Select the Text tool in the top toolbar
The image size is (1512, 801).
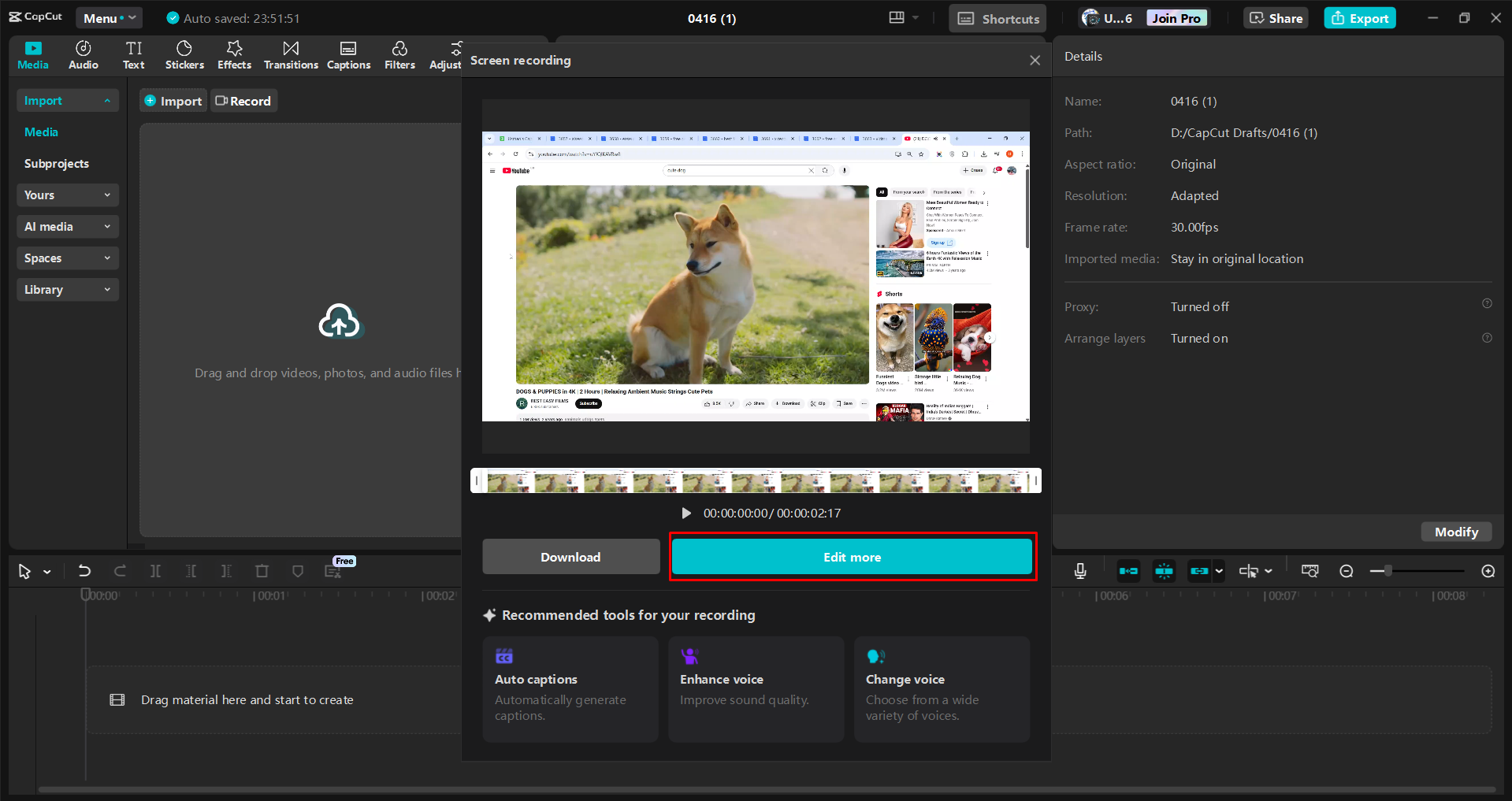tap(134, 54)
